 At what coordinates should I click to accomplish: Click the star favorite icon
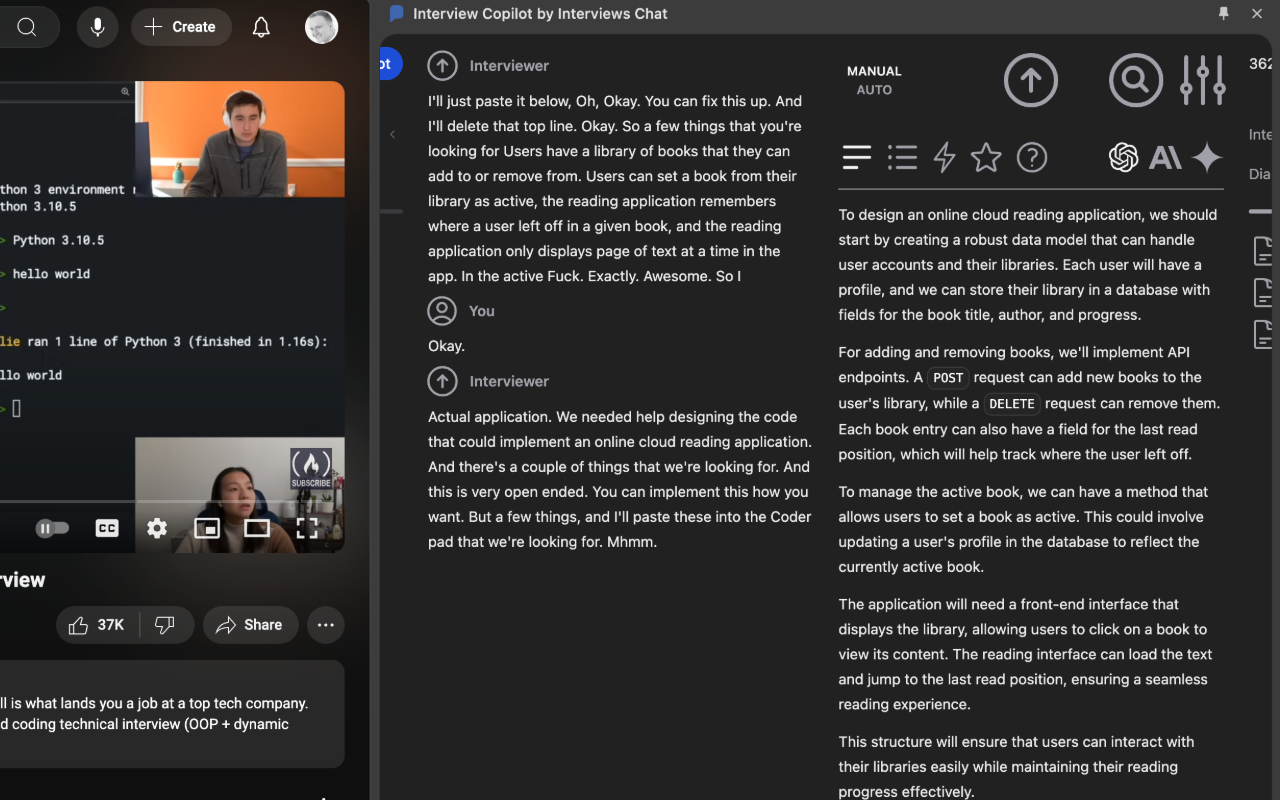(x=986, y=157)
